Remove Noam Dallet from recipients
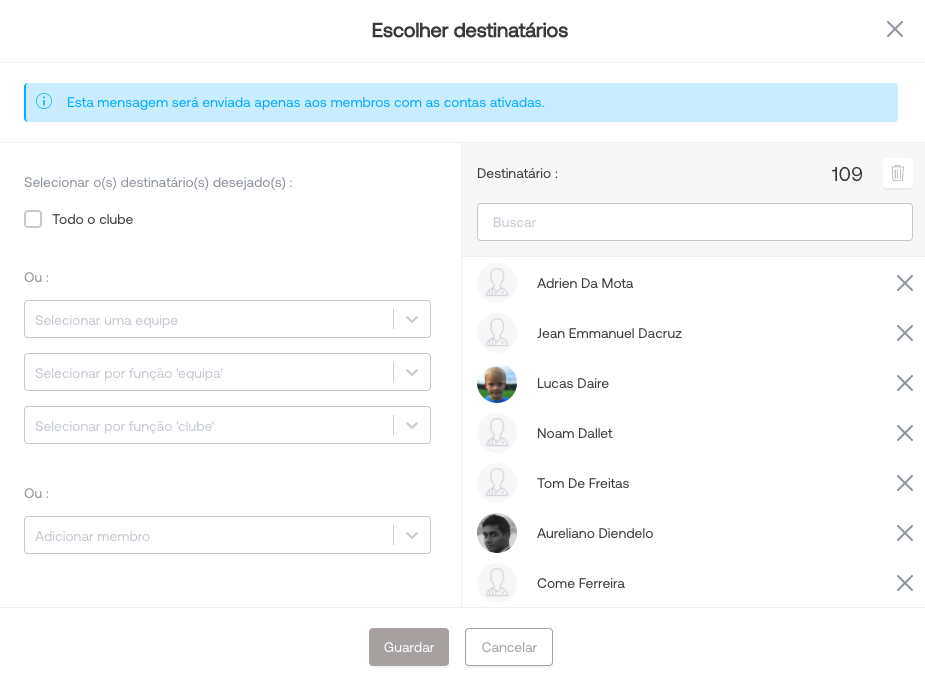925x674 pixels. (904, 433)
